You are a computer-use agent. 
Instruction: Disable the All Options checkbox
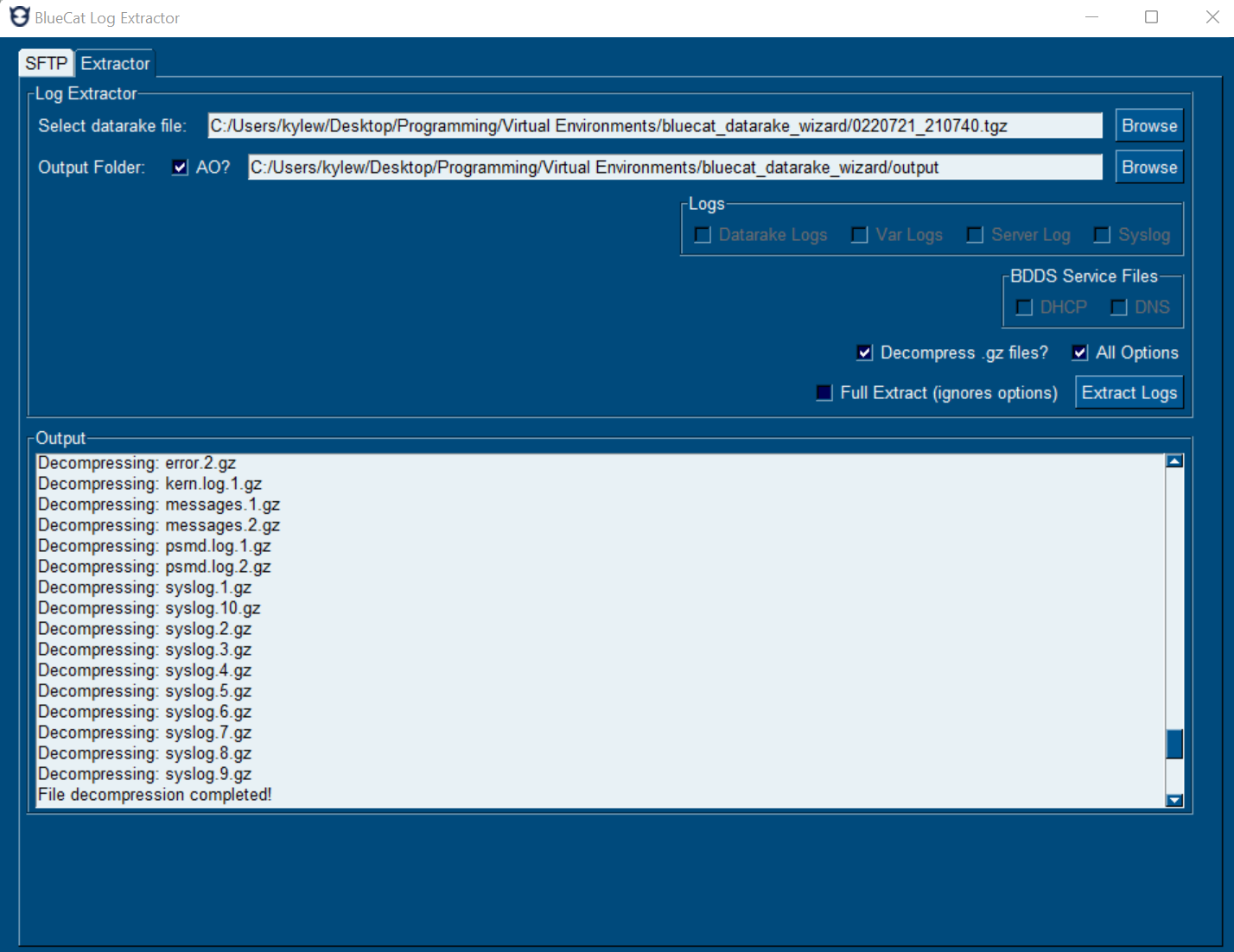click(1079, 352)
